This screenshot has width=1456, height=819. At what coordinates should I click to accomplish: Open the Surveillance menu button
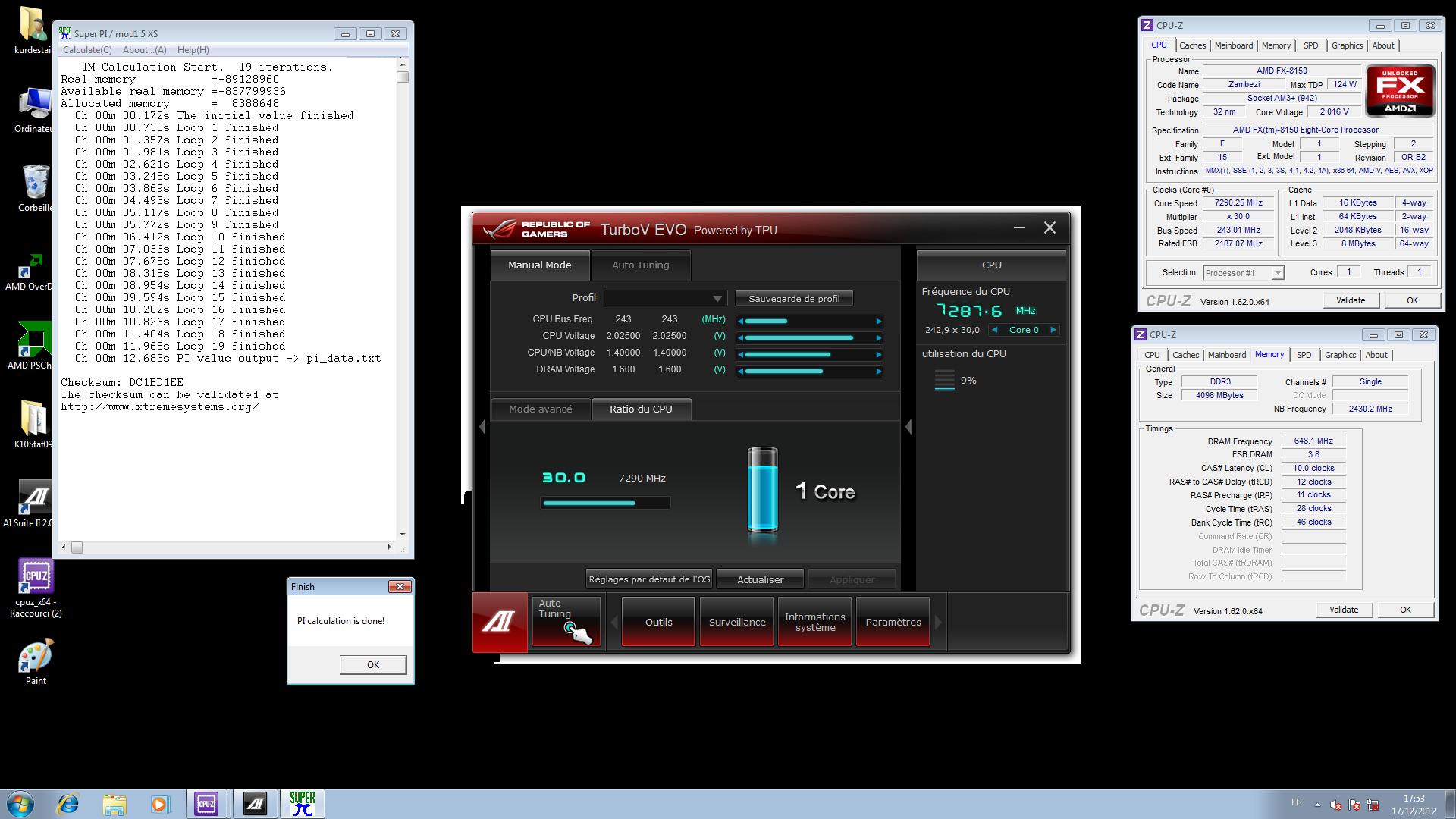click(737, 622)
